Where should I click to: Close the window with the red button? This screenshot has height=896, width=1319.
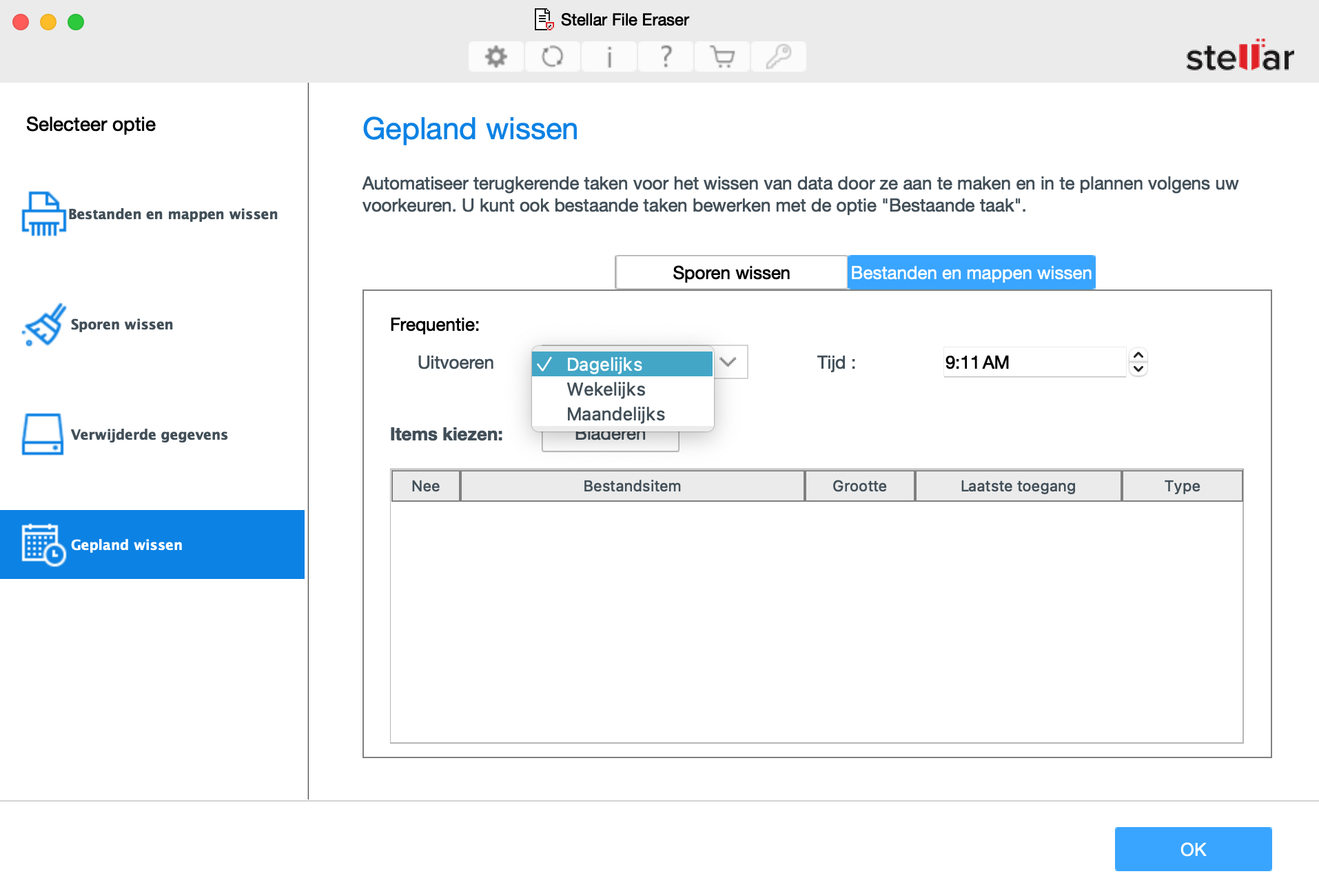[21, 22]
